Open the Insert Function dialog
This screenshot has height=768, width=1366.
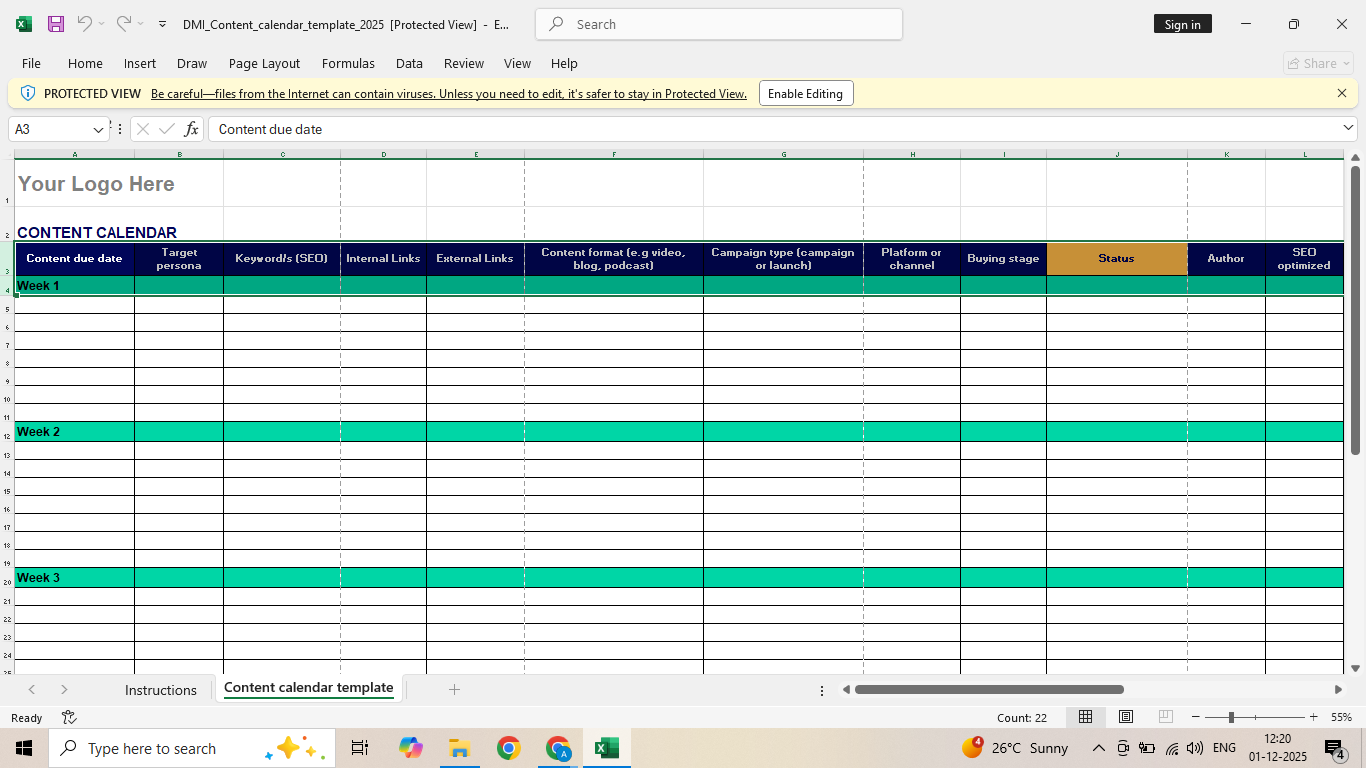click(x=191, y=128)
